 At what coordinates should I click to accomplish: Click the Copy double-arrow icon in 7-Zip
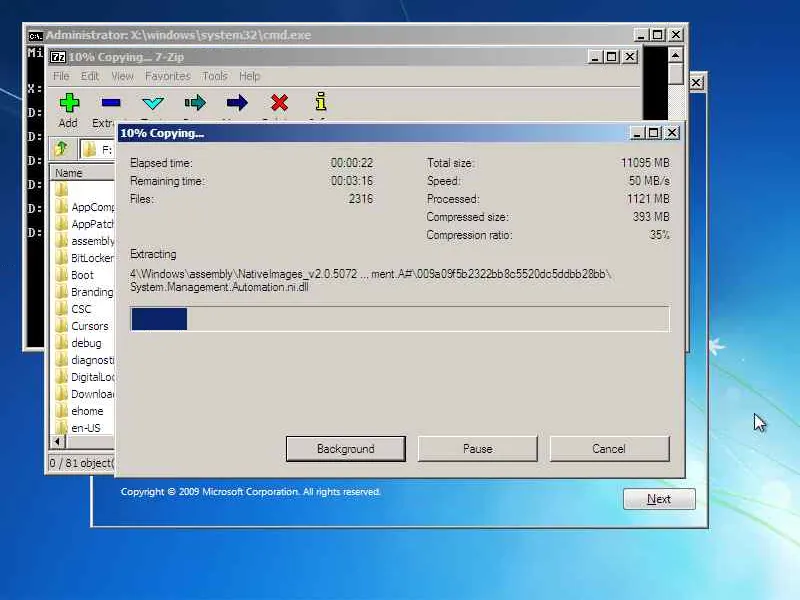coord(195,103)
